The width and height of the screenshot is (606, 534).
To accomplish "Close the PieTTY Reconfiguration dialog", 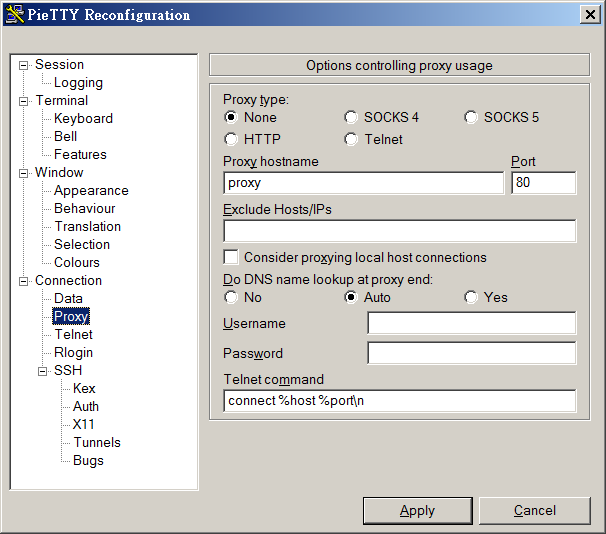I will pyautogui.click(x=590, y=14).
